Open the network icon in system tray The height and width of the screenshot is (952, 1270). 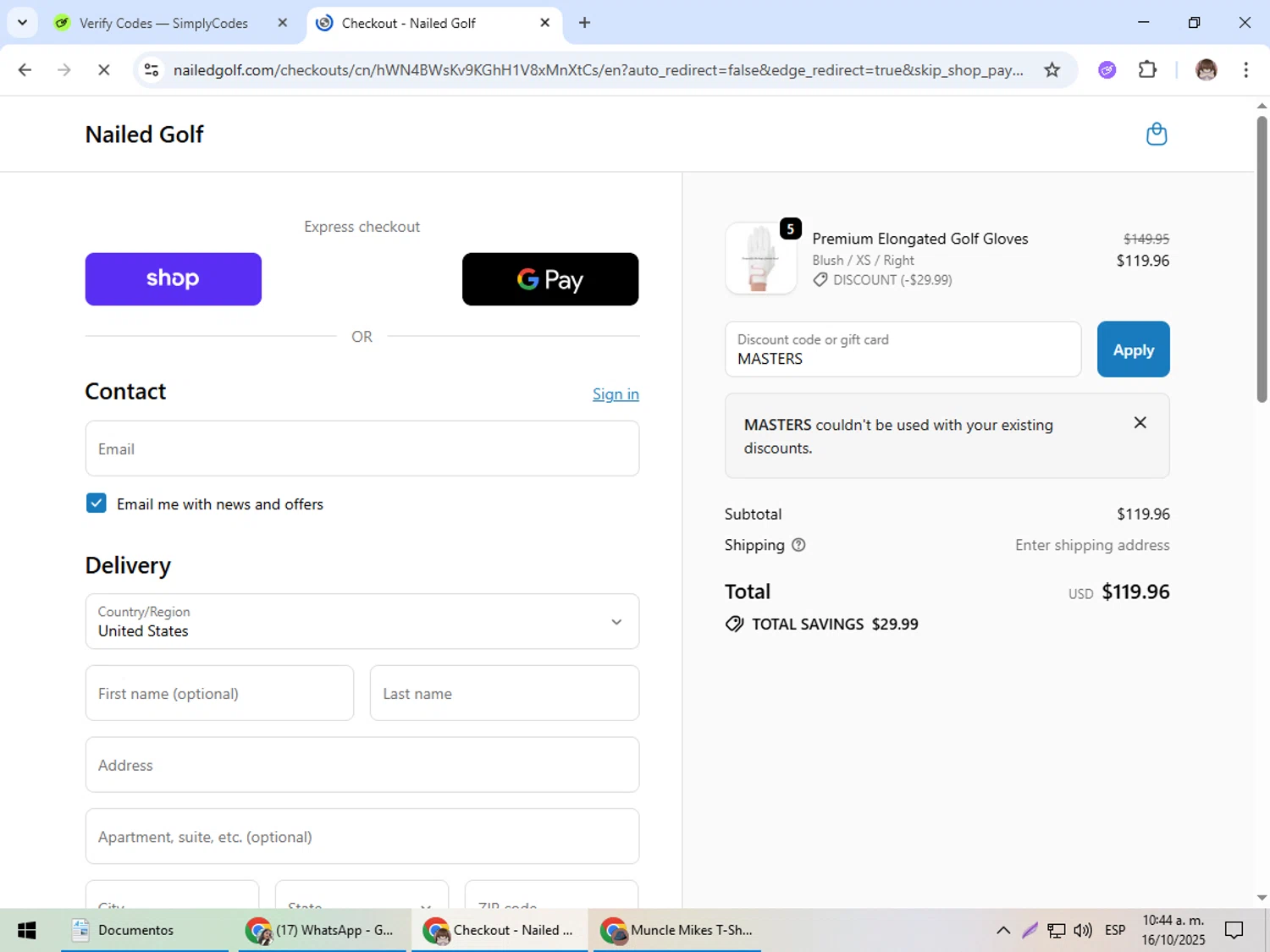point(1056,930)
